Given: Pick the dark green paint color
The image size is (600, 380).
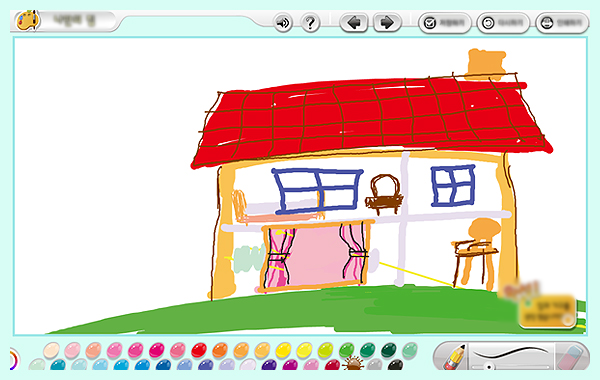Looking at the screenshot, I should coord(389,350).
